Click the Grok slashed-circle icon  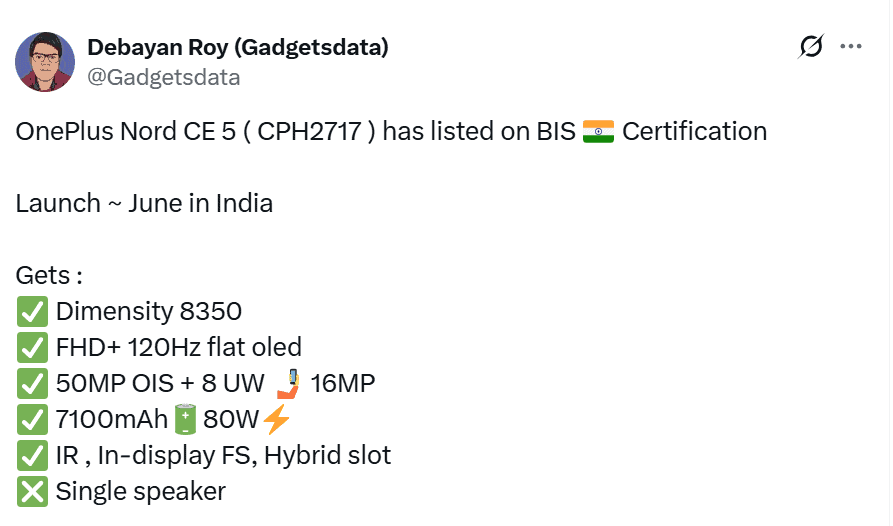pyautogui.click(x=812, y=47)
